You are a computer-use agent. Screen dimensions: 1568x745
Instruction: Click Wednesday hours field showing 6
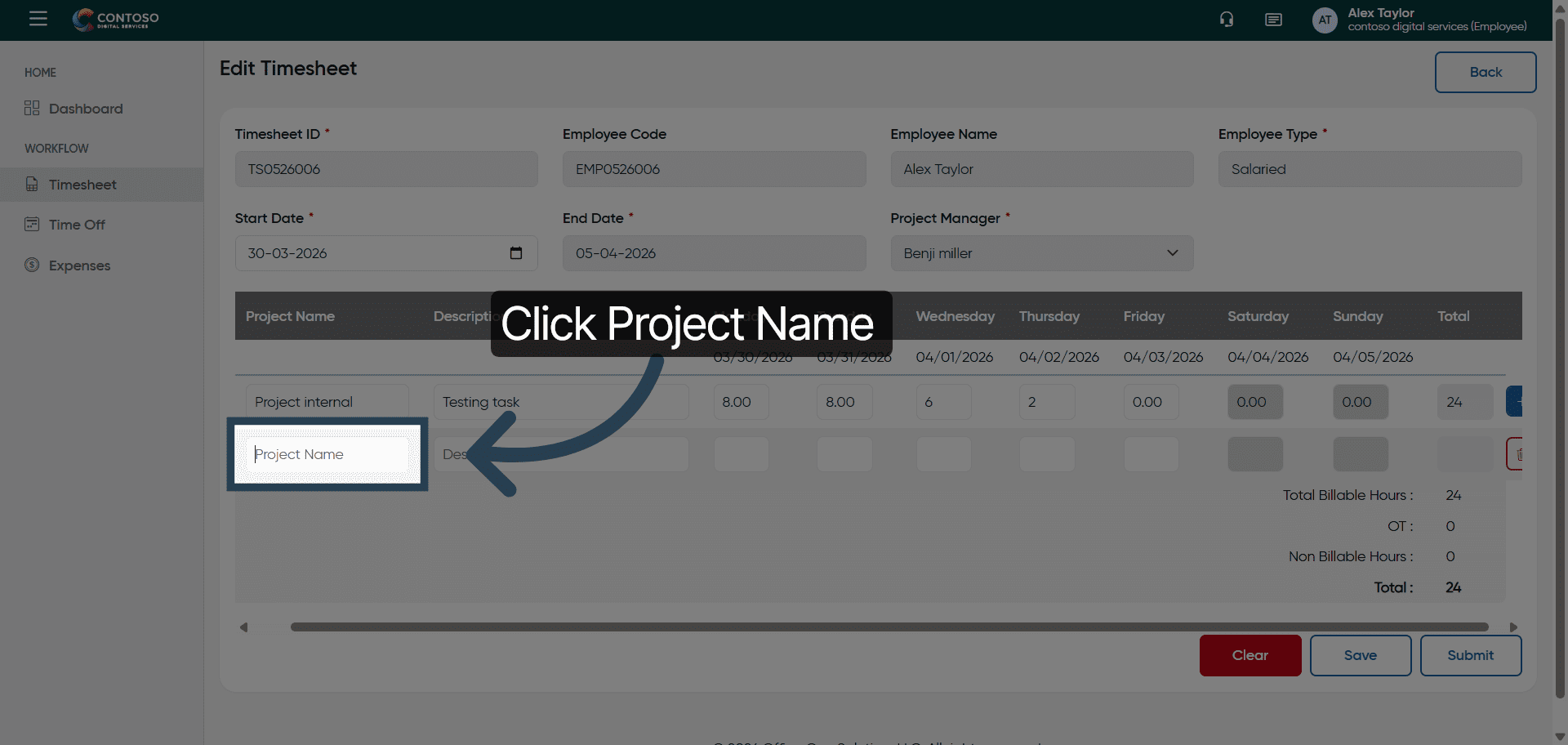pyautogui.click(x=943, y=402)
